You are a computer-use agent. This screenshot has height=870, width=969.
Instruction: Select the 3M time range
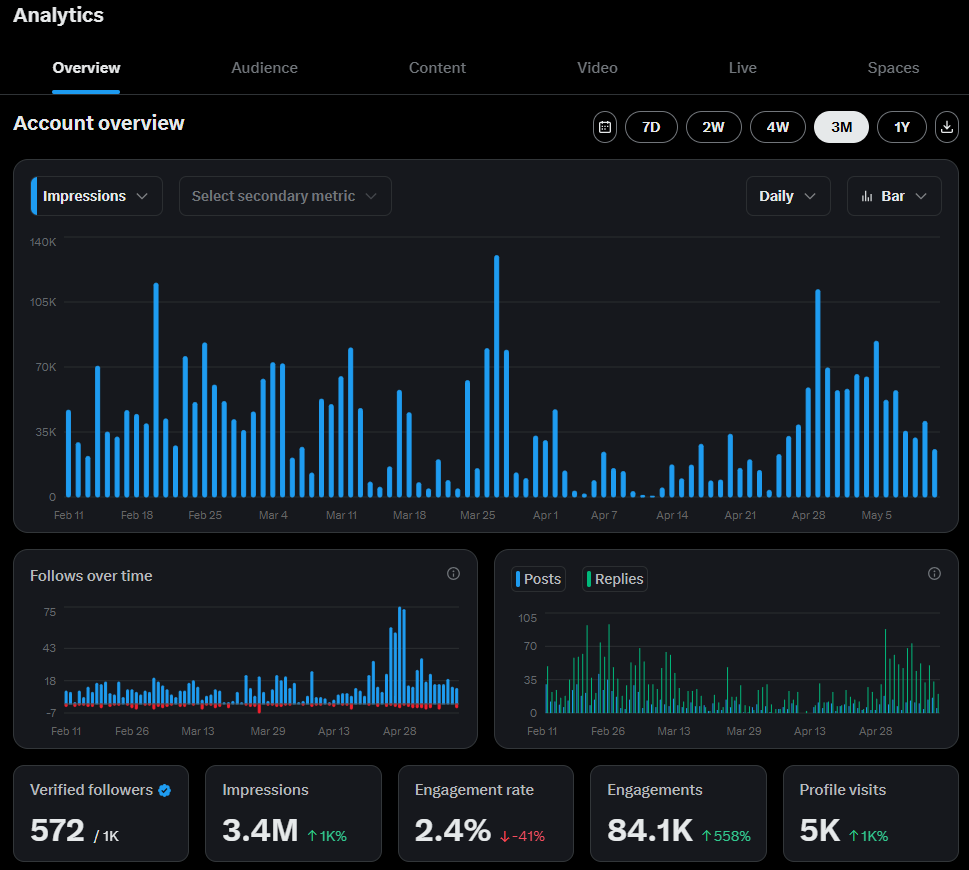click(x=841, y=127)
